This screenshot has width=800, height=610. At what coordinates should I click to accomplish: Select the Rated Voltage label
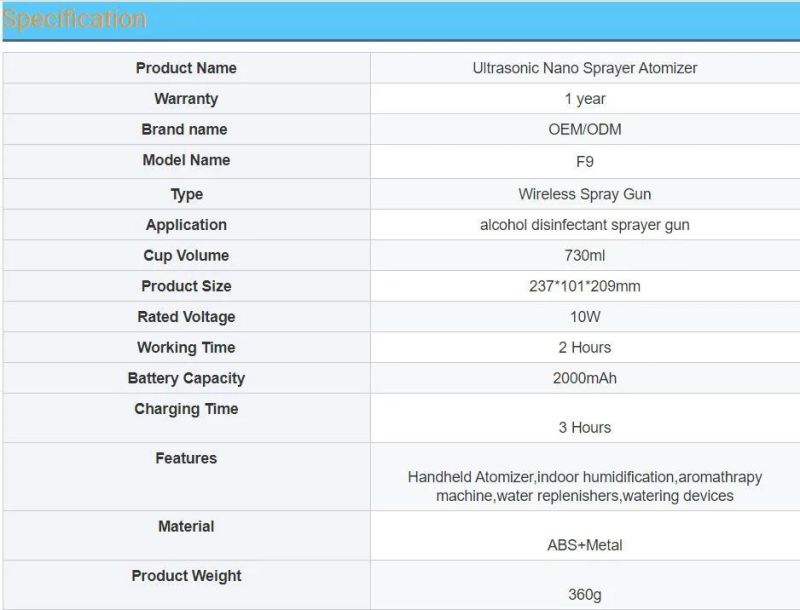(186, 317)
